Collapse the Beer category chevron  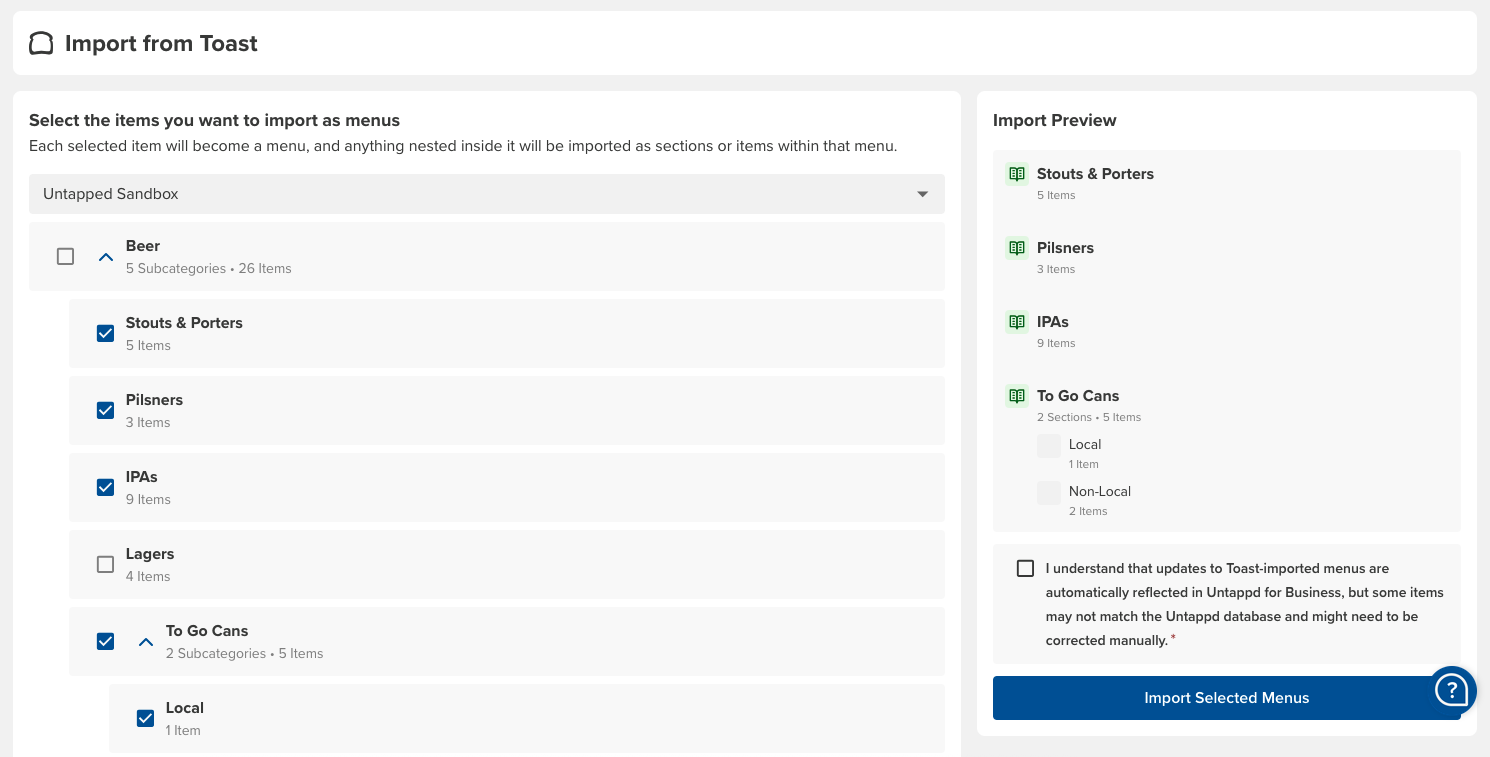(x=106, y=257)
